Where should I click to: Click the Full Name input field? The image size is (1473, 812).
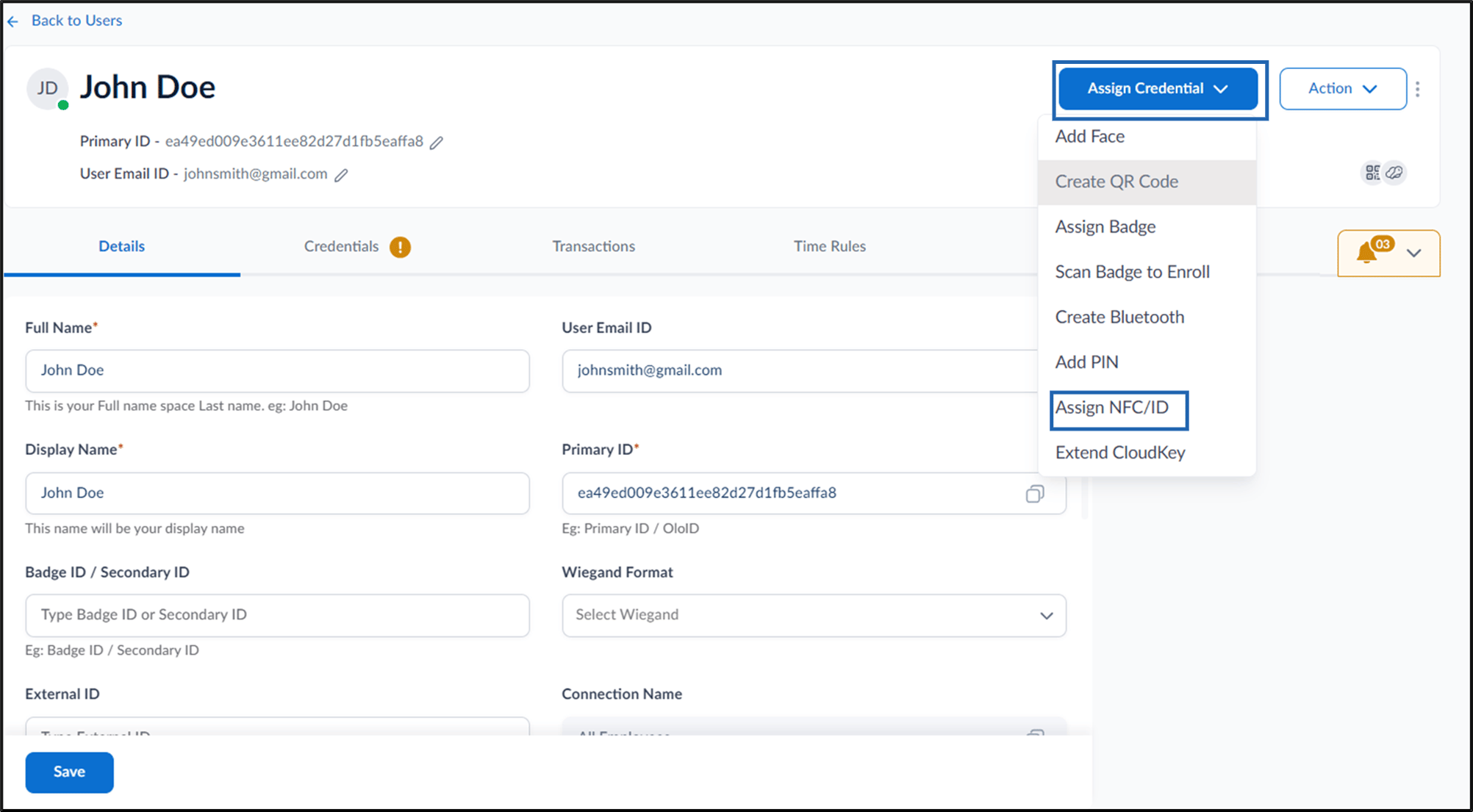[277, 371]
